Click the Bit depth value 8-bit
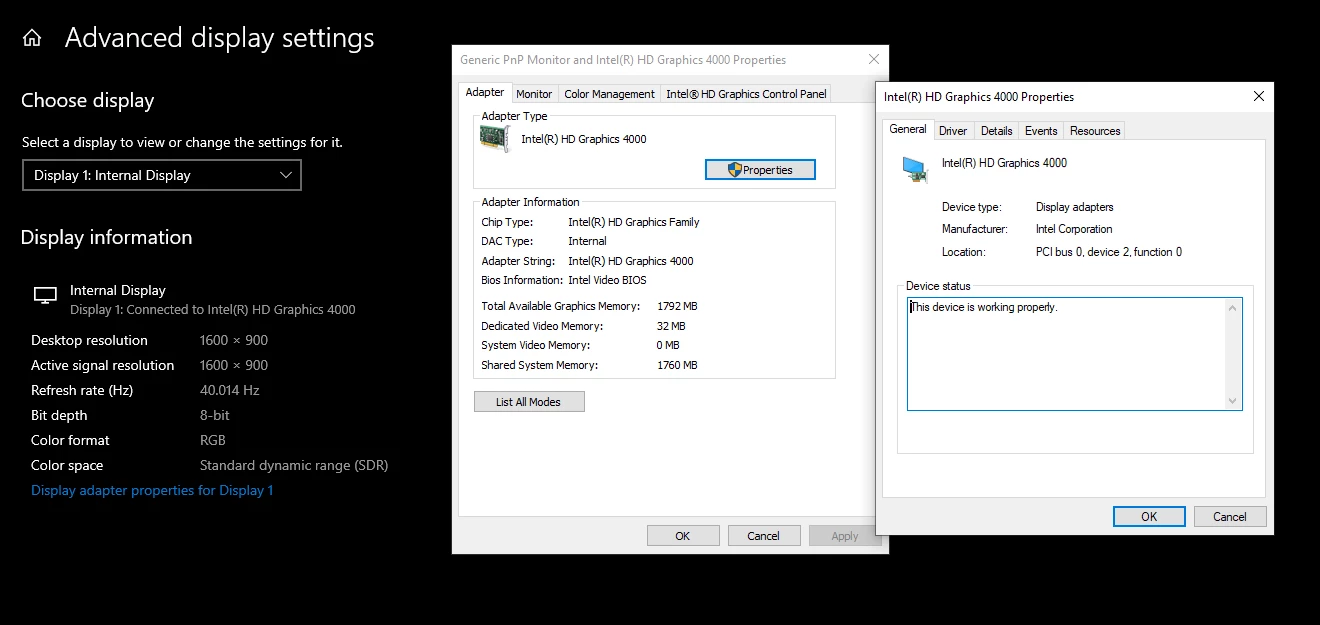This screenshot has height=625, width=1320. point(214,415)
